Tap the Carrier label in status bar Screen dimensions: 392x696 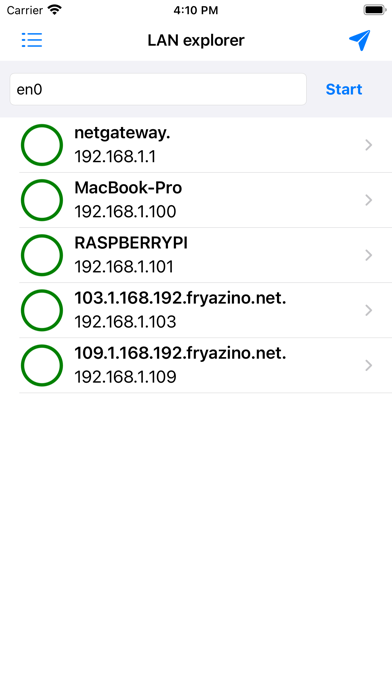point(25,10)
